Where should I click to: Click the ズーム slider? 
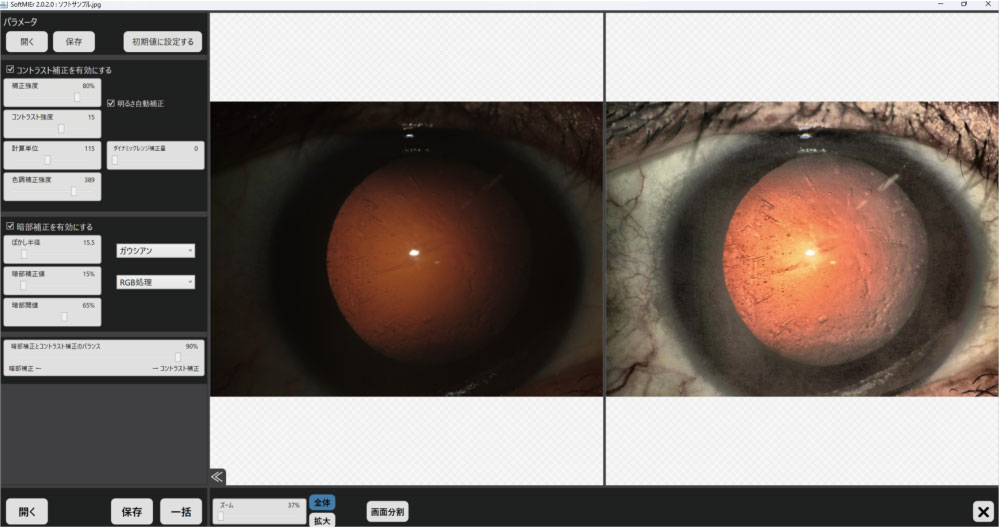coord(259,511)
